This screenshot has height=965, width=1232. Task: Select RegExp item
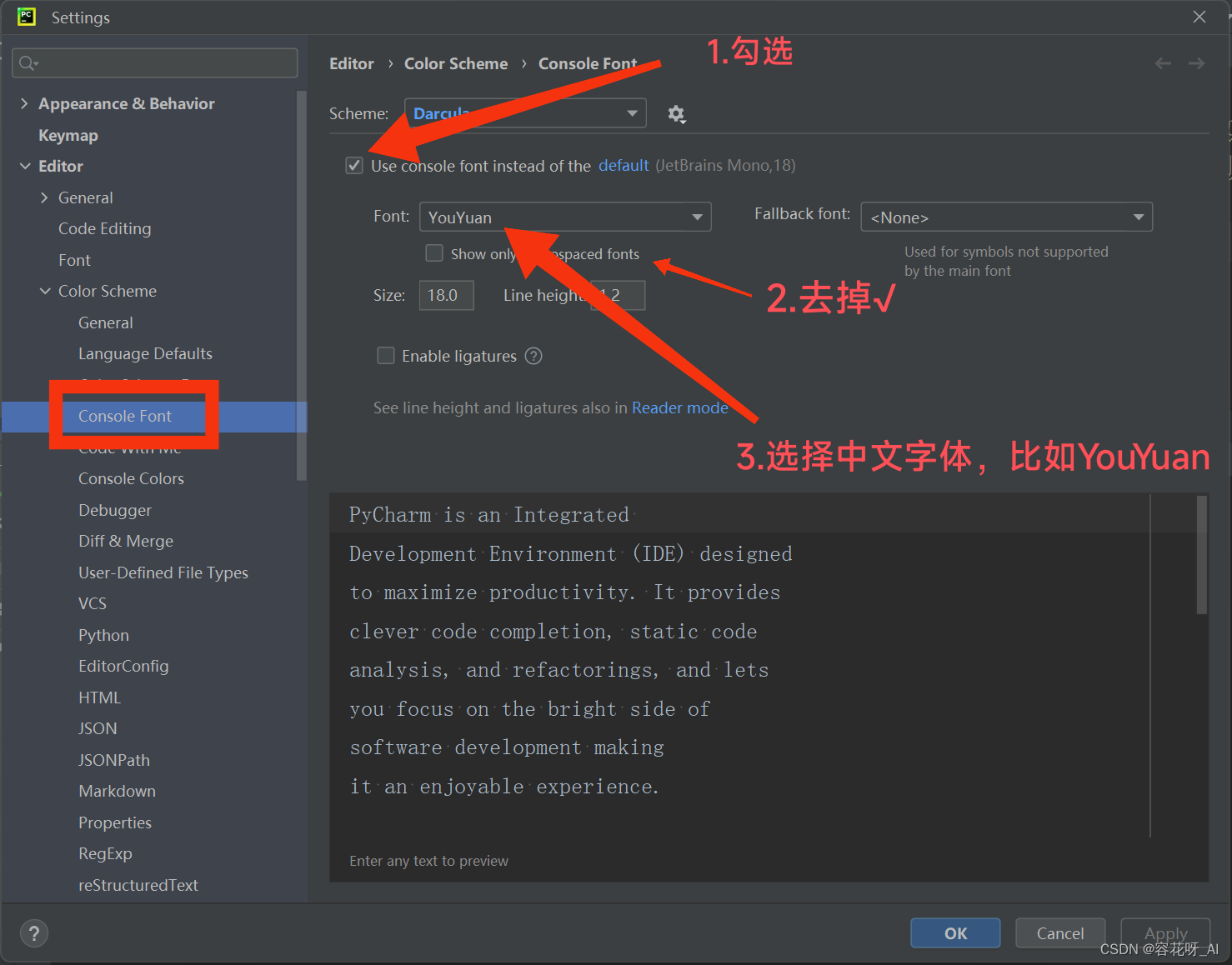[105, 853]
